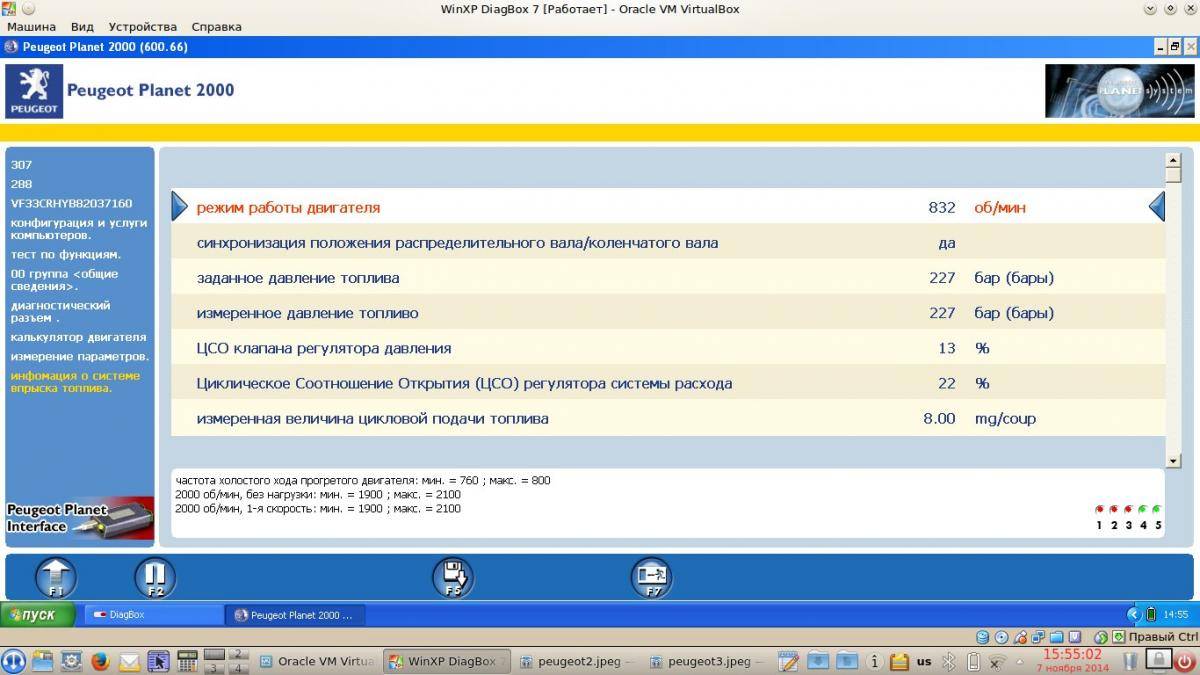Screen dimensions: 1200x675
Task: Click 'тест по функциям' in left panel
Action: (x=66, y=254)
